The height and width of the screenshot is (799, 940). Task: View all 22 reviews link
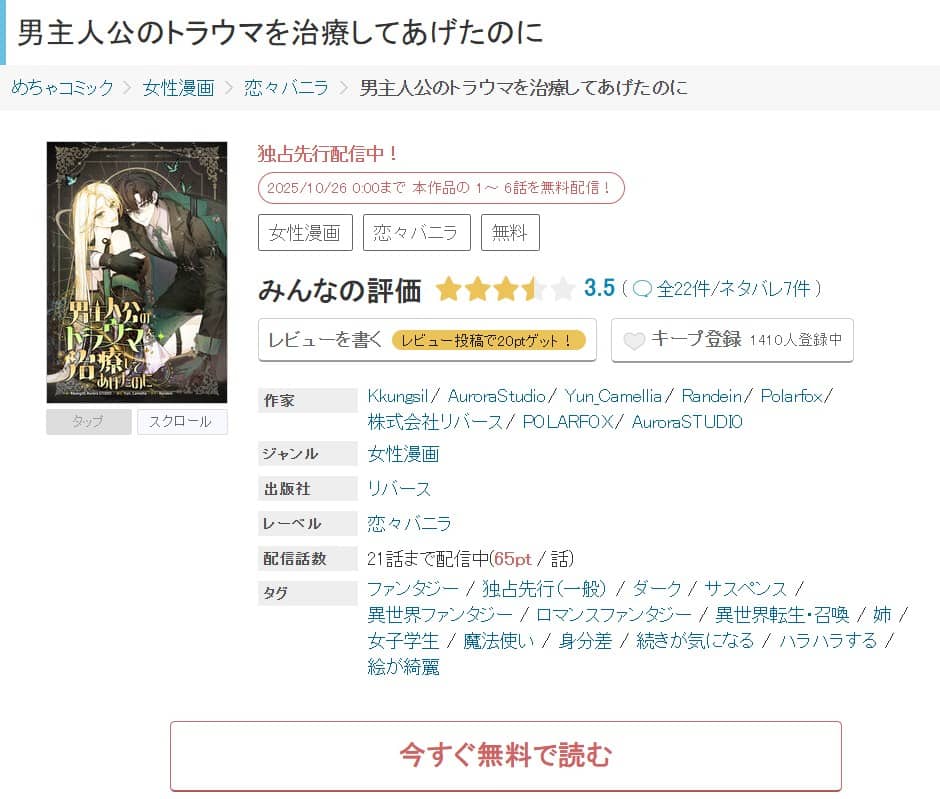pos(683,289)
